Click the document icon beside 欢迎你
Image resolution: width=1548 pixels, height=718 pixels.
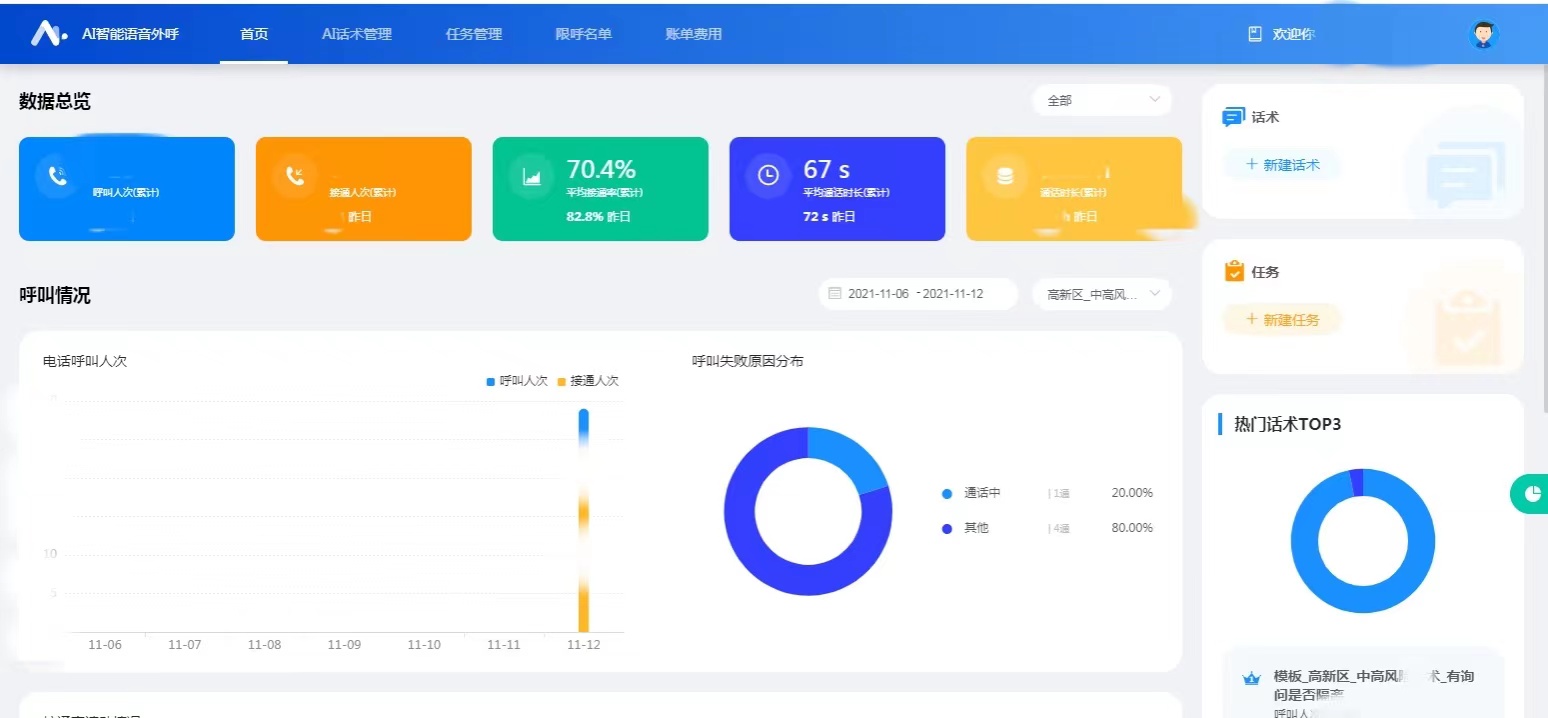pos(1255,34)
